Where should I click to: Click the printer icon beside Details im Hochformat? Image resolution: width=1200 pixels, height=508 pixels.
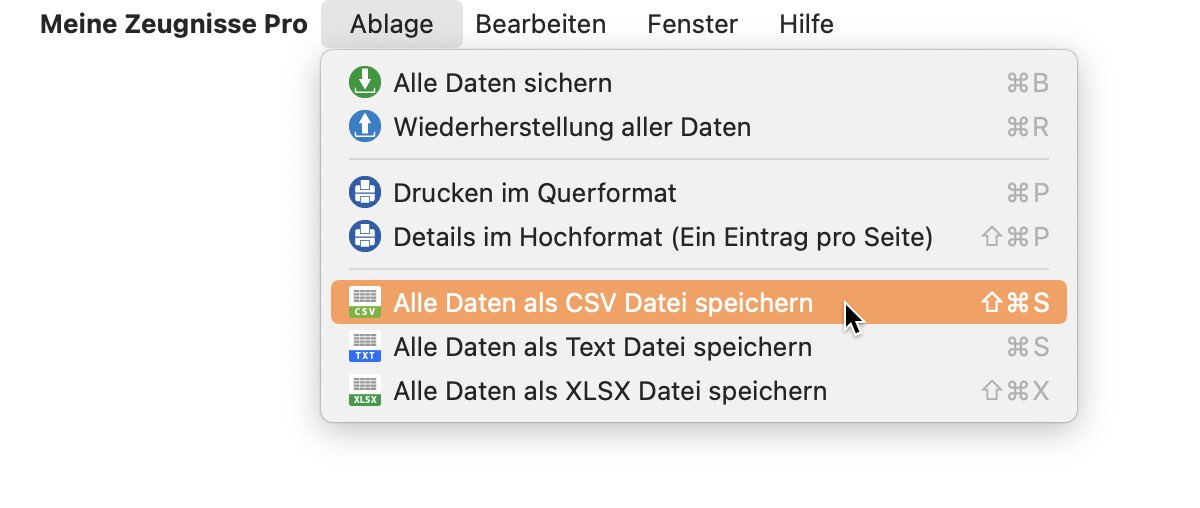[365, 237]
